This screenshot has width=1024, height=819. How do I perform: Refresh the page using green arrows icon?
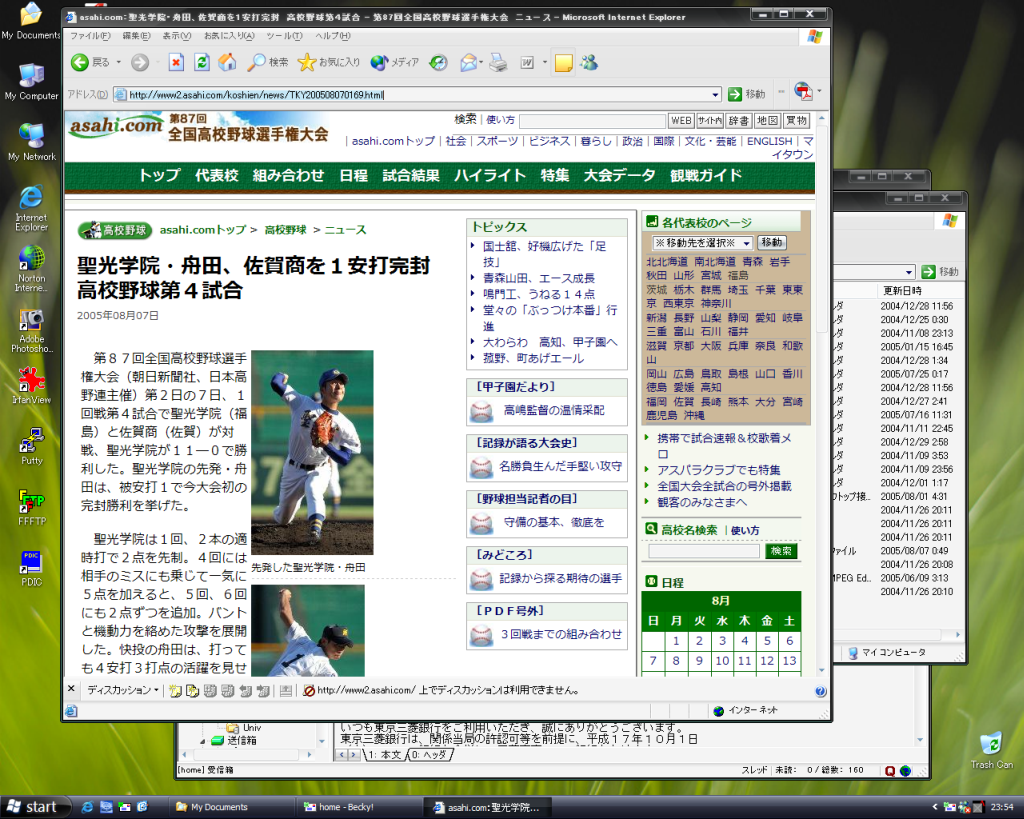pyautogui.click(x=202, y=63)
